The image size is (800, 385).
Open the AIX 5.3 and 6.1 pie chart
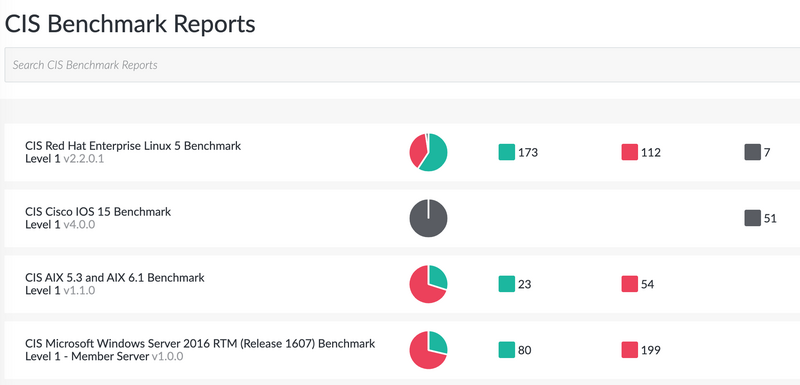point(429,284)
